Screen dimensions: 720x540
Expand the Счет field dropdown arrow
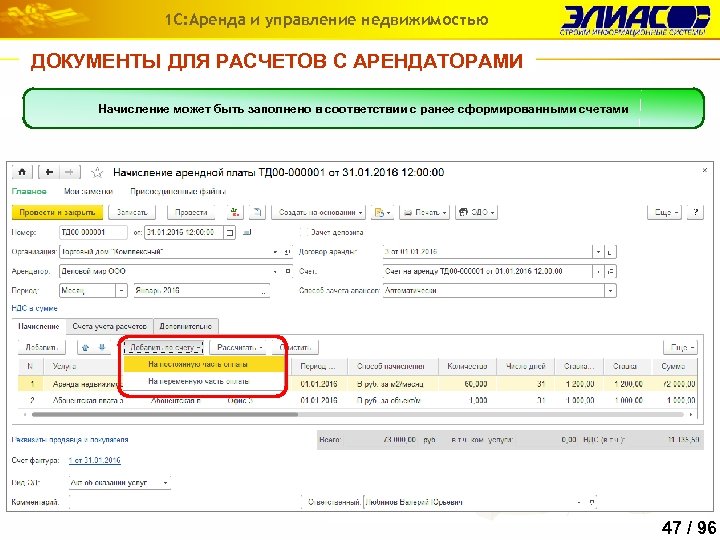(598, 271)
